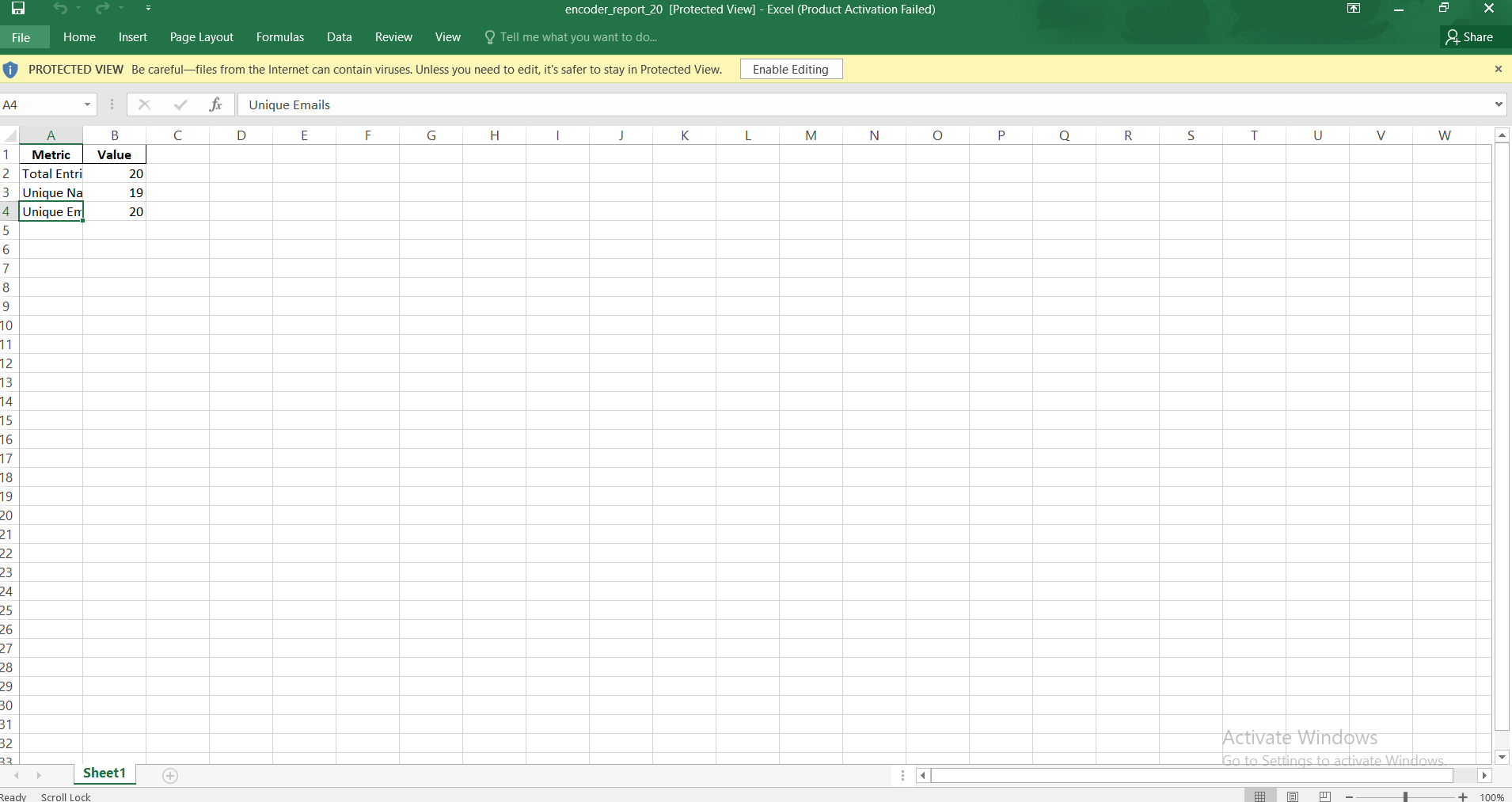This screenshot has height=802, width=1512.
Task: Switch to Page Layout view icon
Action: 1293,796
